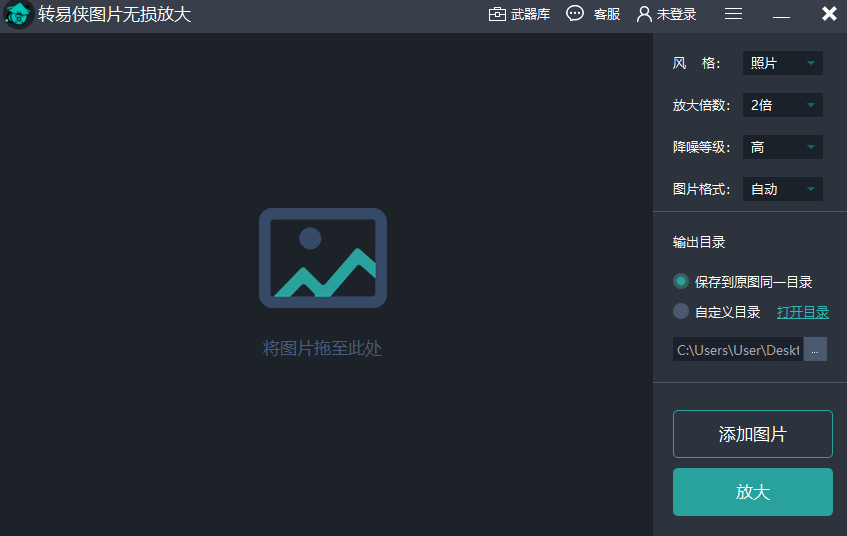
Task: Select 自定义目录 radio option
Action: click(x=681, y=311)
